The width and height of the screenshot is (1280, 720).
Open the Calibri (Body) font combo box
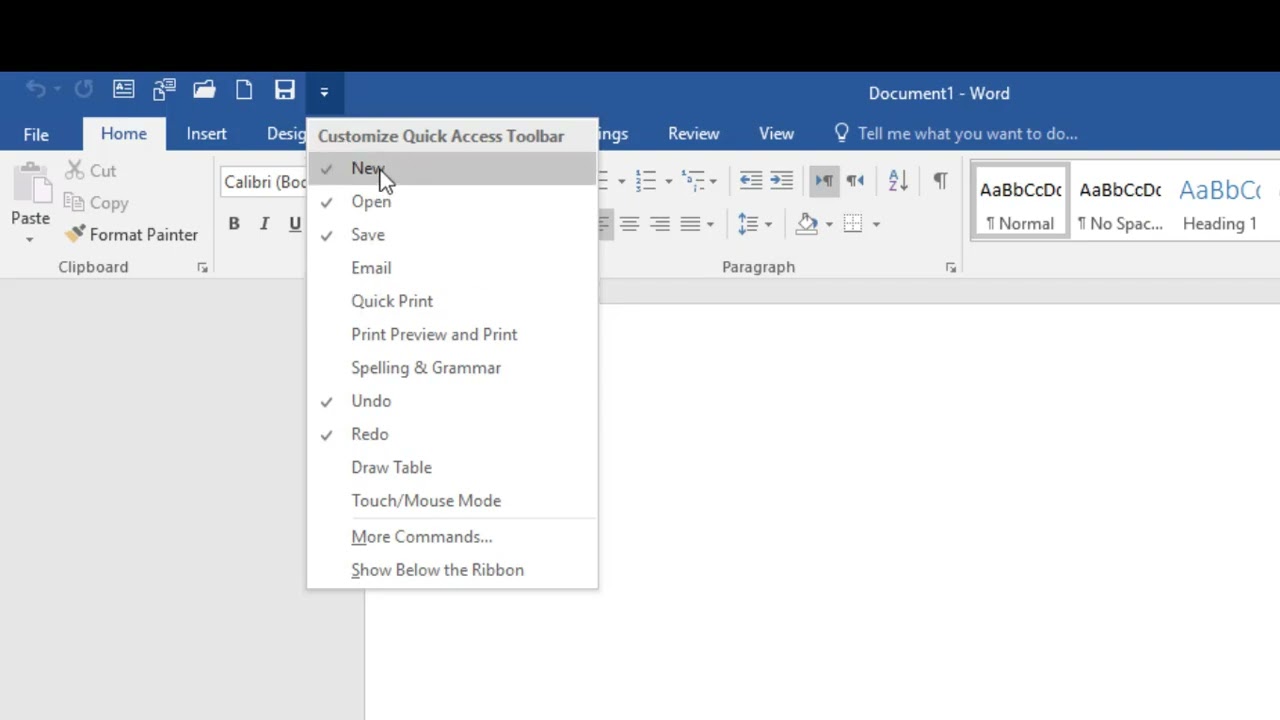pyautogui.click(x=264, y=182)
